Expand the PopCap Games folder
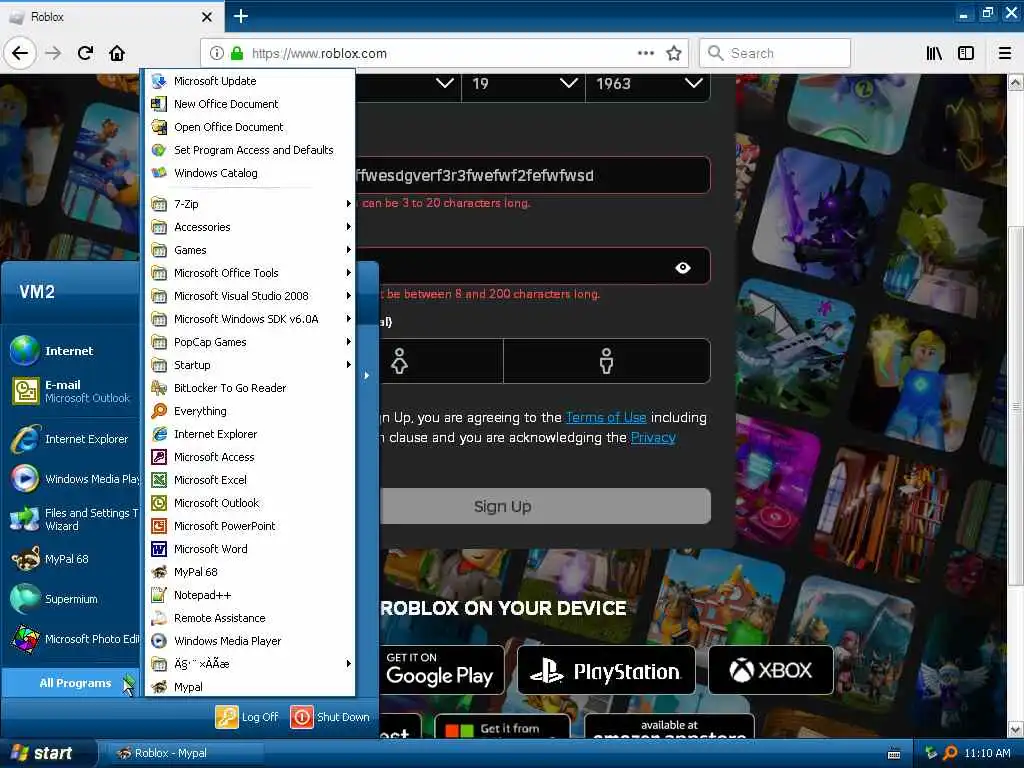The height and width of the screenshot is (768, 1024). pyautogui.click(x=249, y=342)
